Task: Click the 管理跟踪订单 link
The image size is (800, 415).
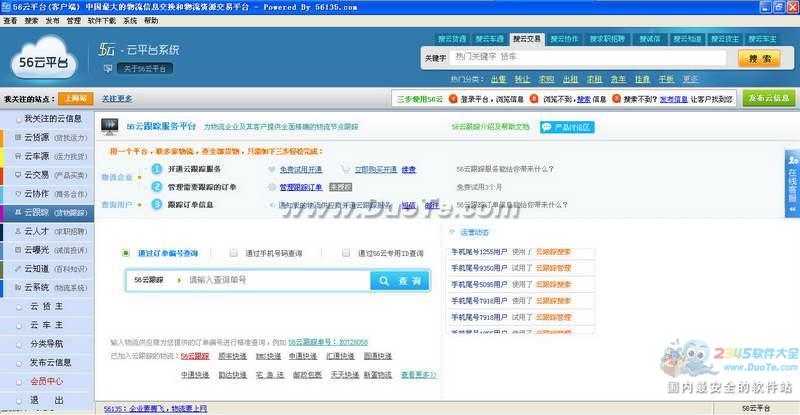Action: point(301,187)
